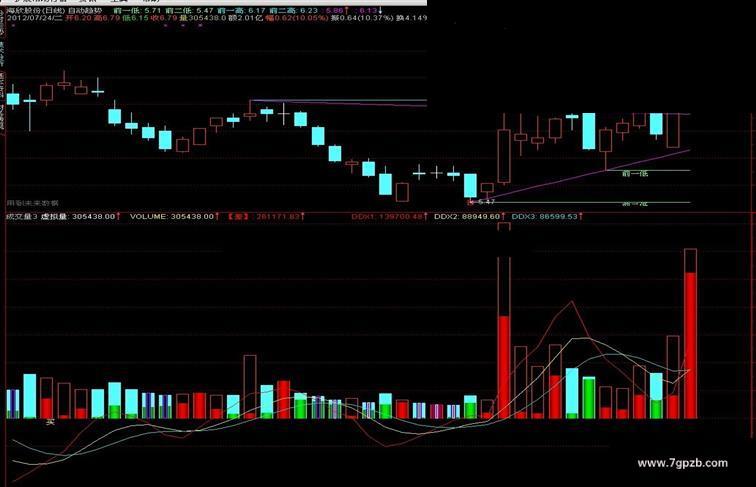Click the 用到未来数据 warning label
The height and width of the screenshot is (487, 756).
point(33,203)
